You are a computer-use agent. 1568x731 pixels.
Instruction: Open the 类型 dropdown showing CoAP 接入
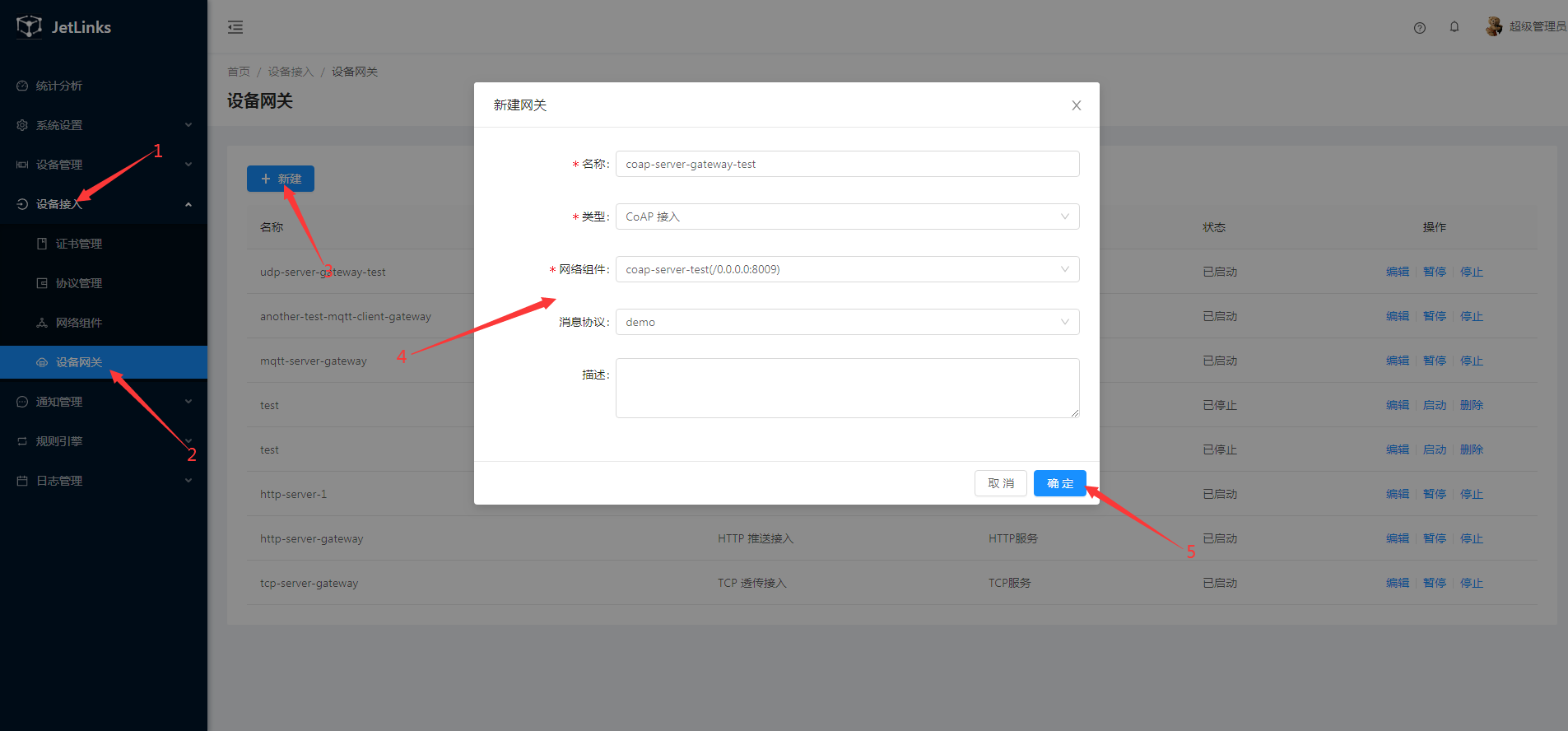pos(847,217)
